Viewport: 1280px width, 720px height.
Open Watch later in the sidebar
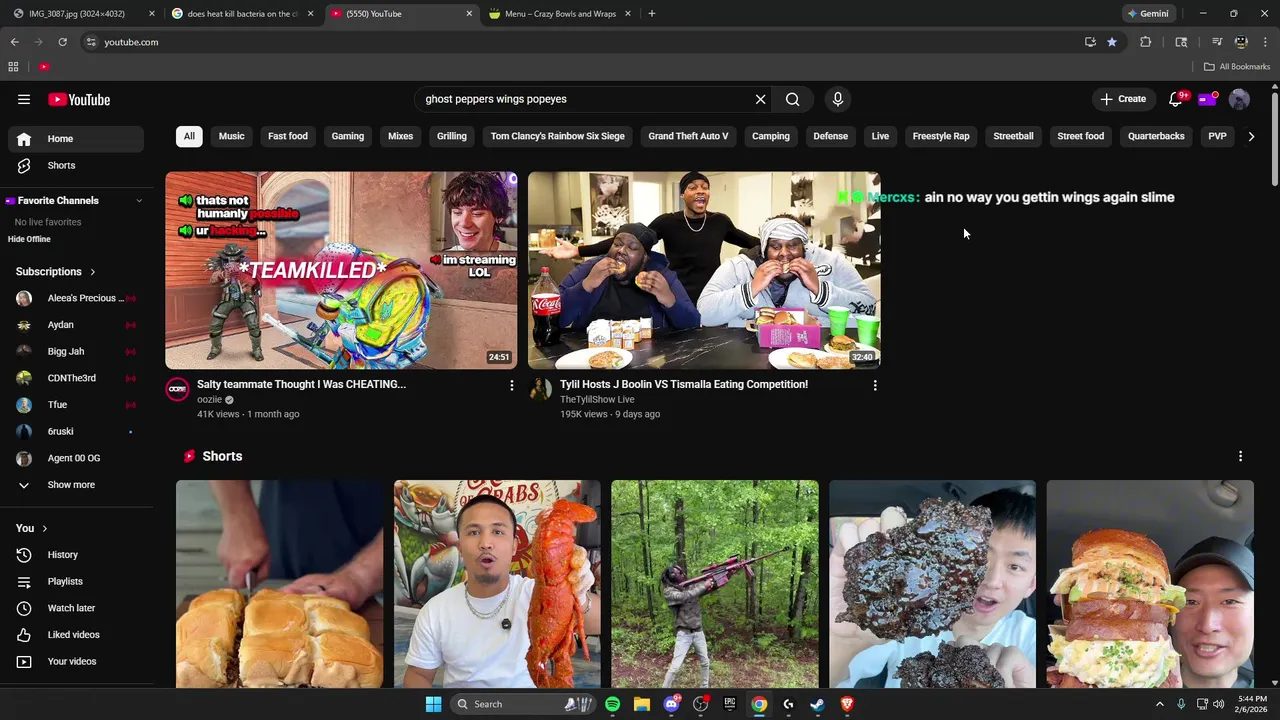75,608
